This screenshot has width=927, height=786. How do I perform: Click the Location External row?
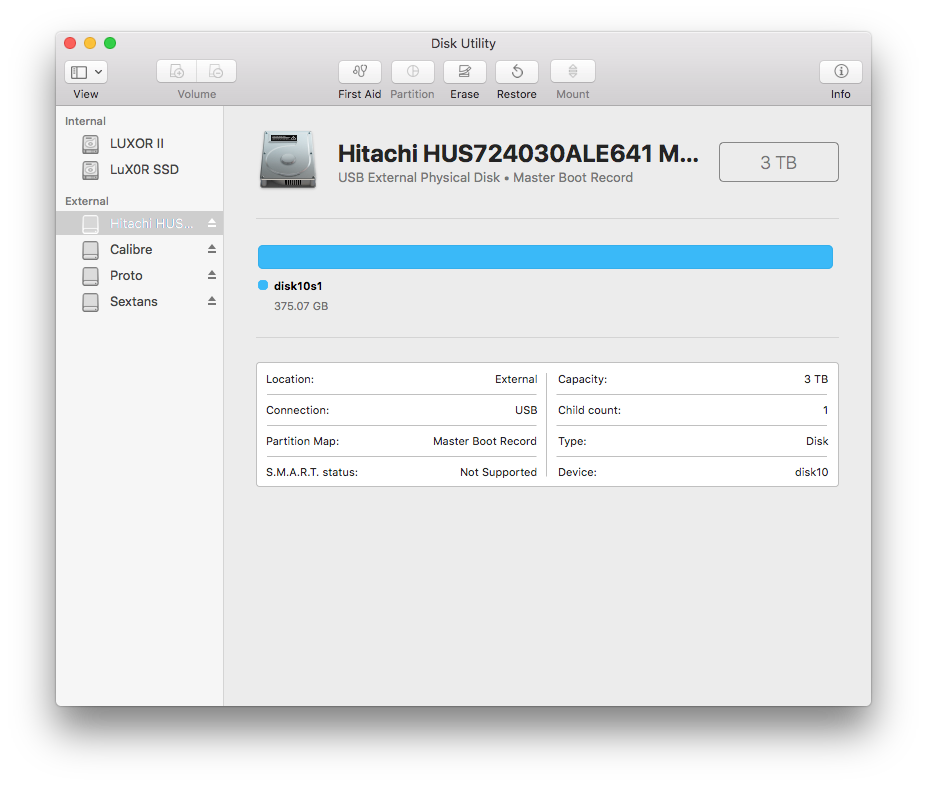(x=401, y=379)
